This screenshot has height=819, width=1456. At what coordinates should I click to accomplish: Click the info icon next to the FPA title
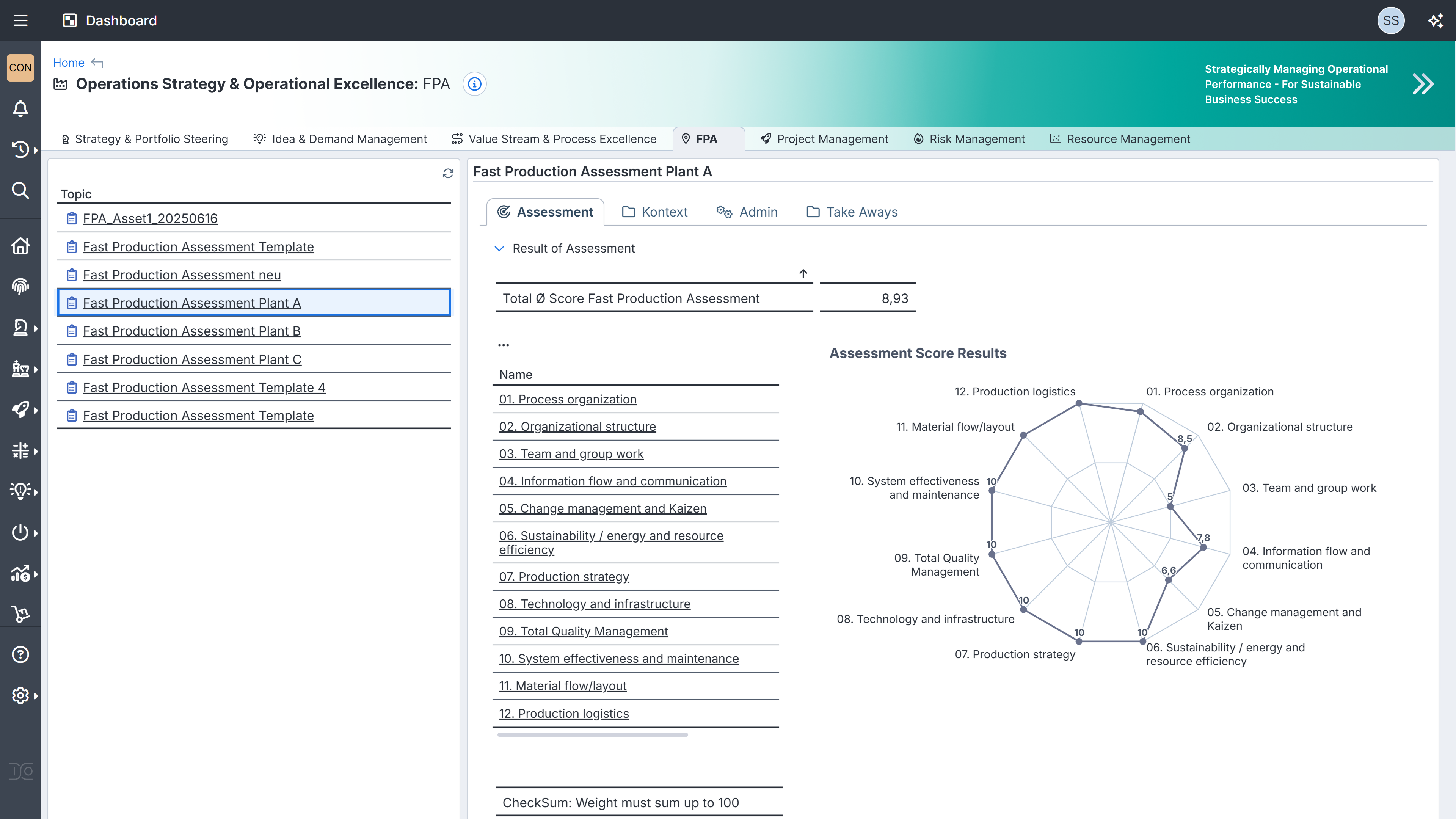pos(474,84)
